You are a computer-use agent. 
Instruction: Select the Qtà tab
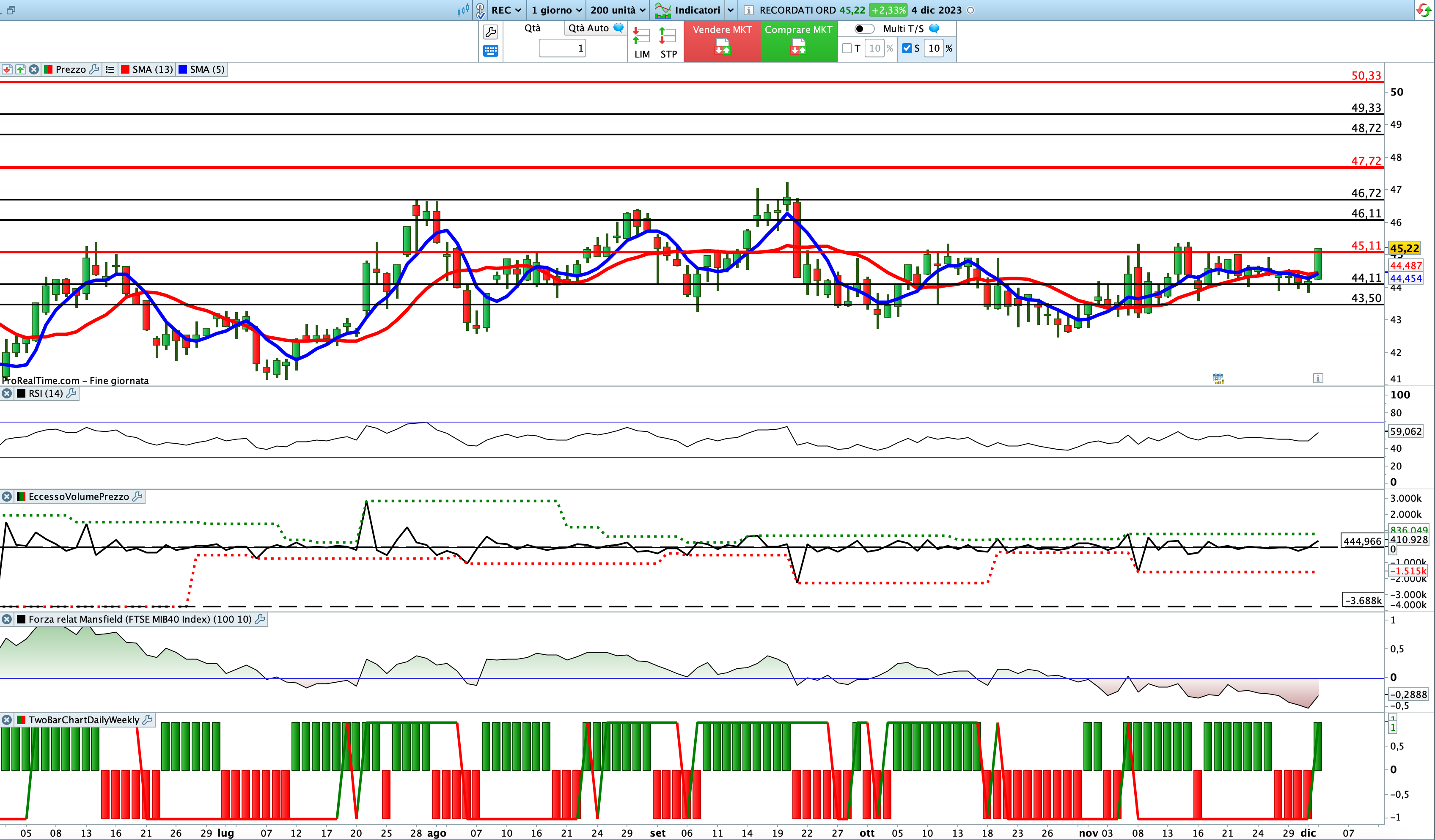tap(533, 28)
